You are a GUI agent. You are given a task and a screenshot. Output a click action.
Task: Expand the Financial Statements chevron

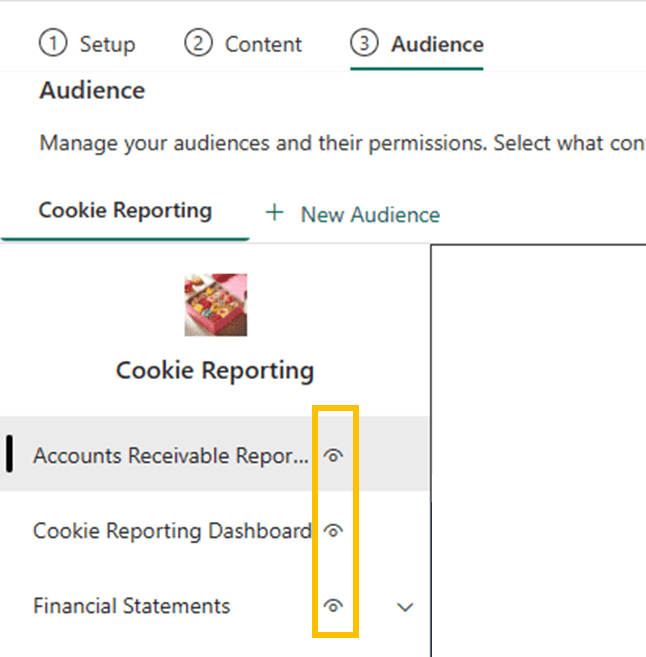[x=405, y=607]
